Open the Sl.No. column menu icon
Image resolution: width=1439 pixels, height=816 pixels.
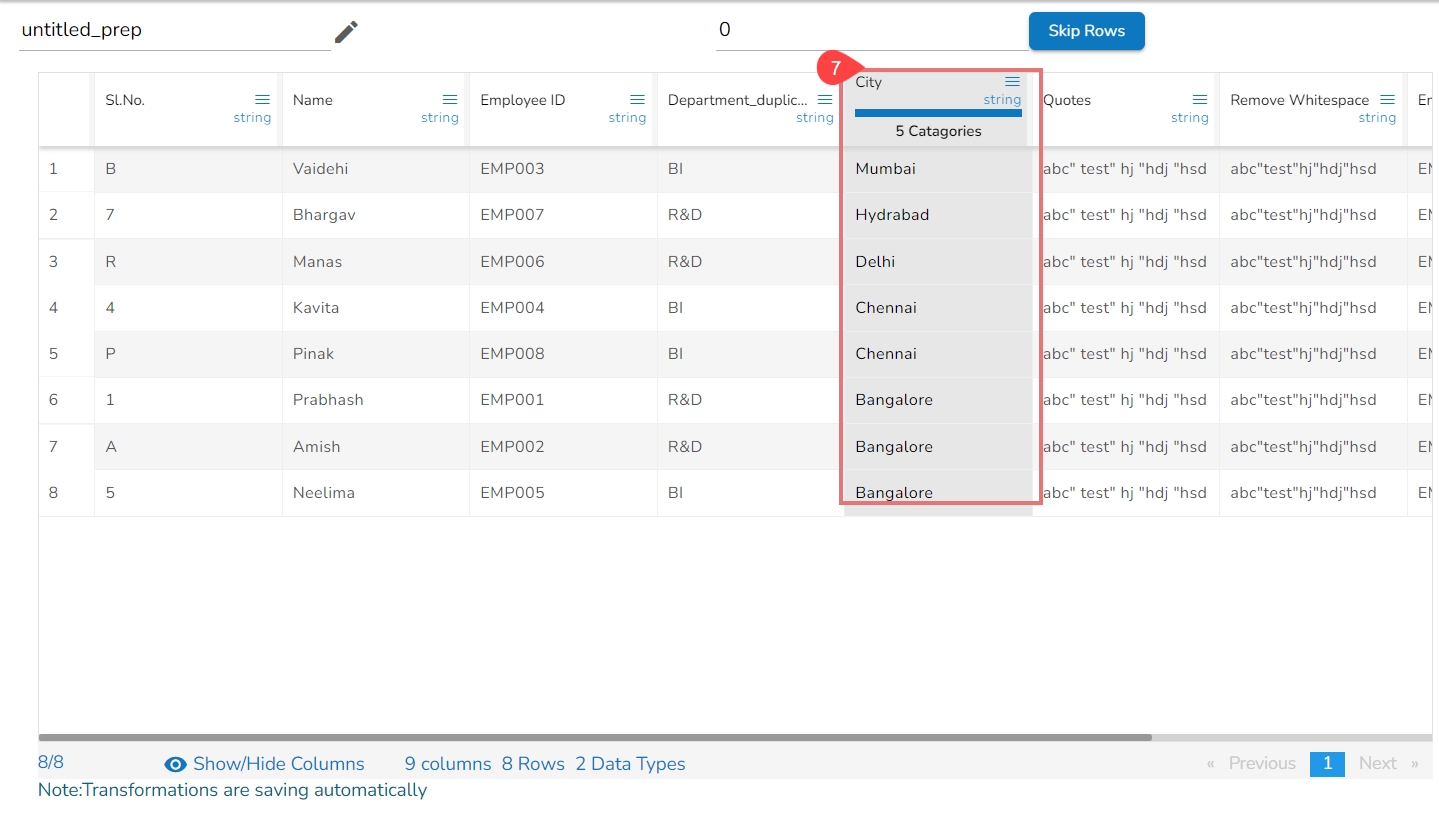262,99
